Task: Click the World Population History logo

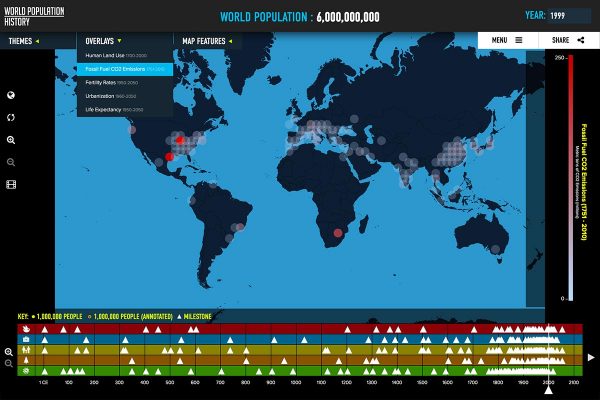Action: 34,16
